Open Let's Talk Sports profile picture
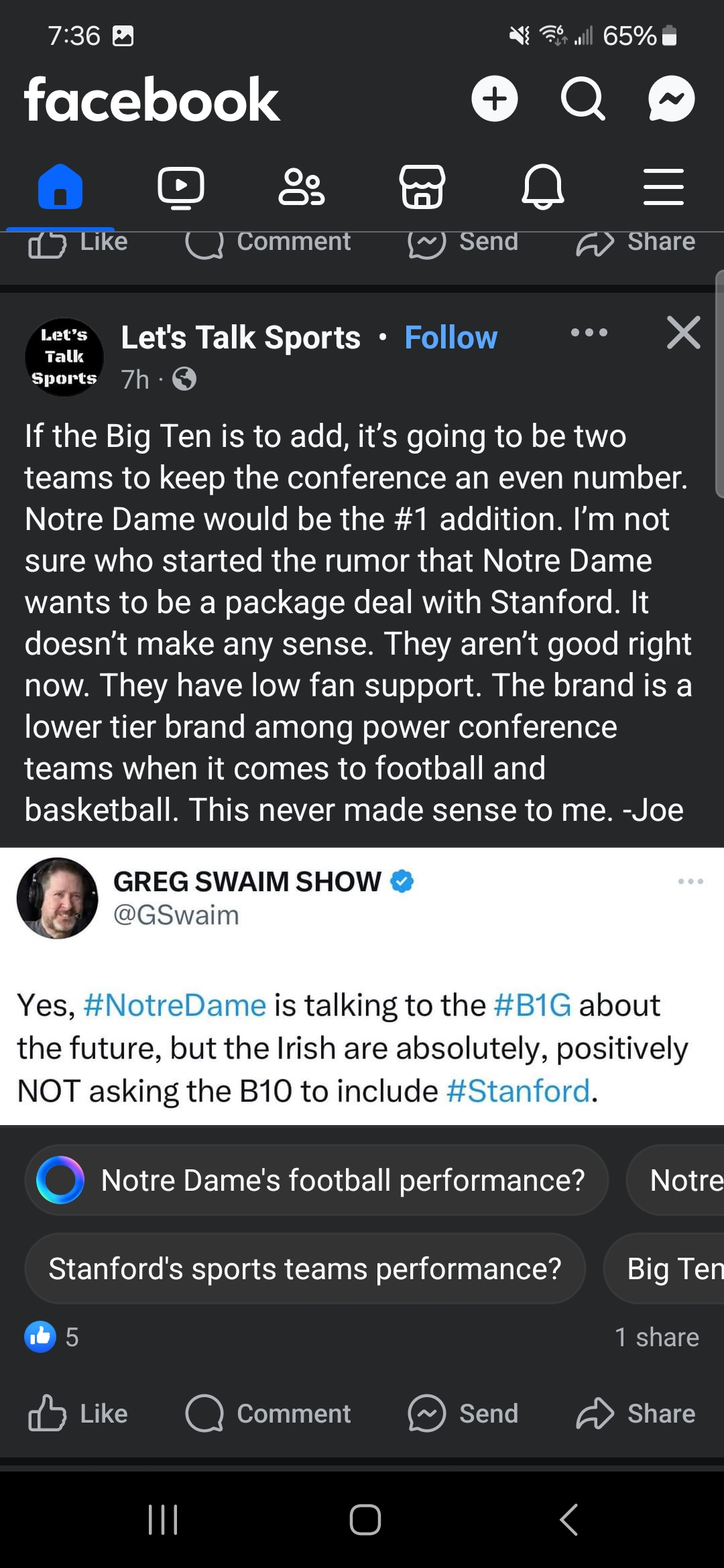Screen dimensions: 724x1568 pyautogui.click(x=64, y=357)
